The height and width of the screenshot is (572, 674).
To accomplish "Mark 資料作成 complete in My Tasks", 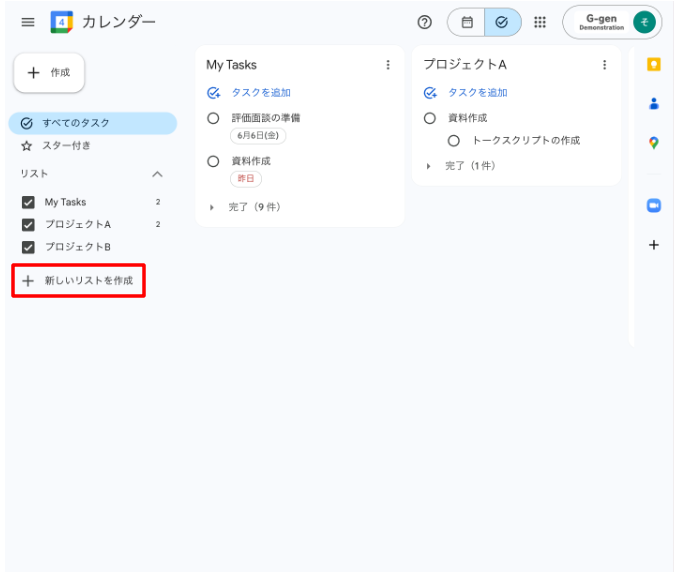I will click(x=213, y=162).
